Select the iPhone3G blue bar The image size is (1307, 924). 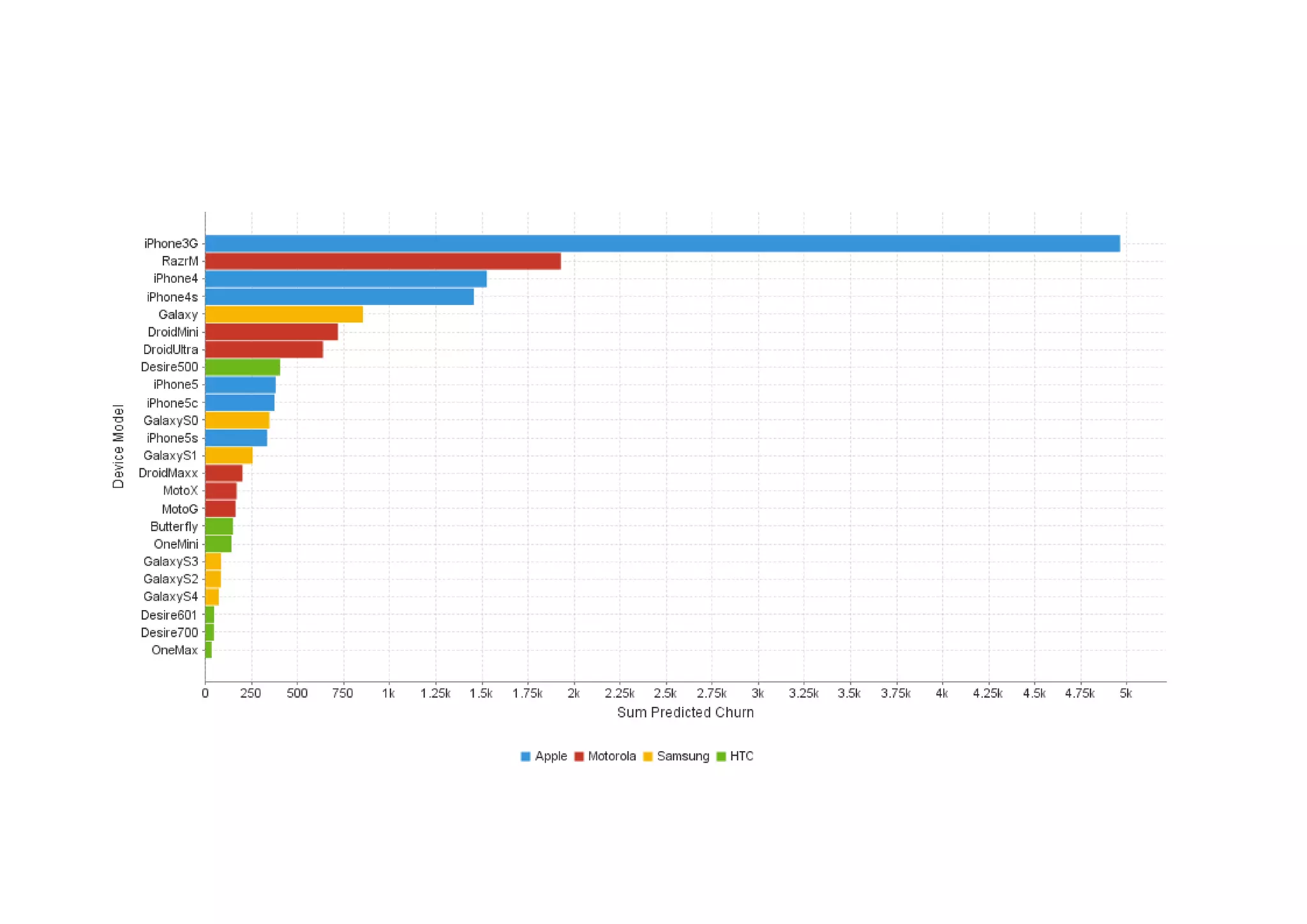click(x=662, y=243)
